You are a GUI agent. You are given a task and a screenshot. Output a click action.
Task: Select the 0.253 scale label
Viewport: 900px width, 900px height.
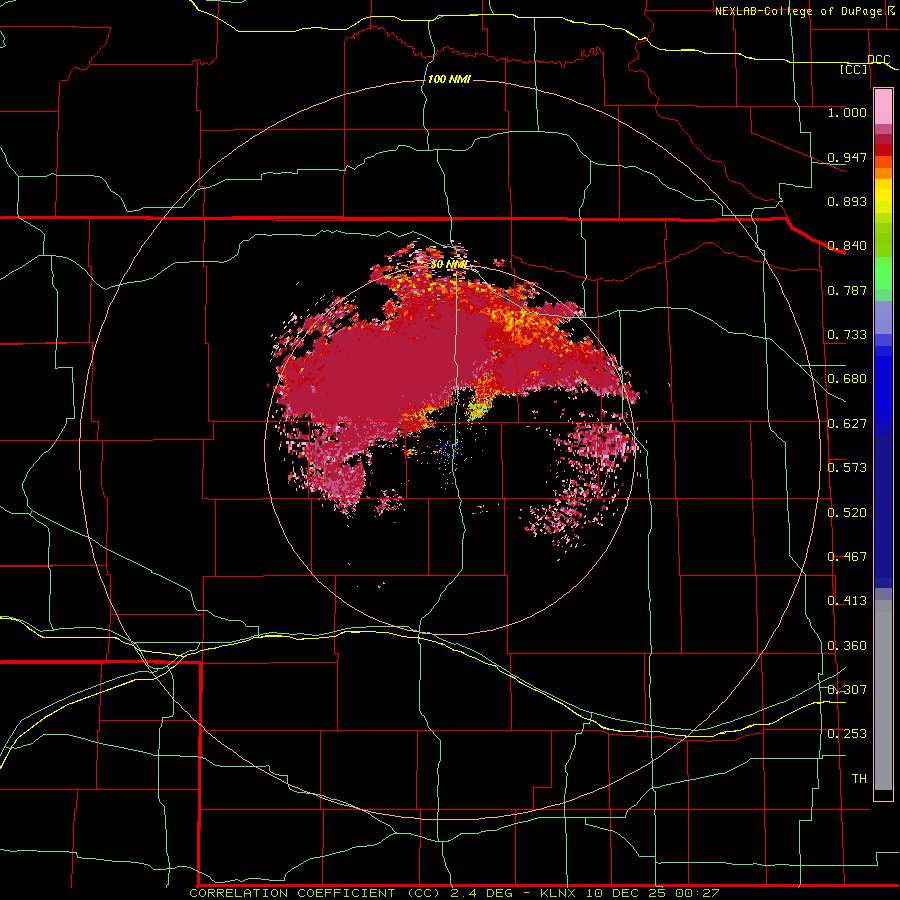coord(847,734)
